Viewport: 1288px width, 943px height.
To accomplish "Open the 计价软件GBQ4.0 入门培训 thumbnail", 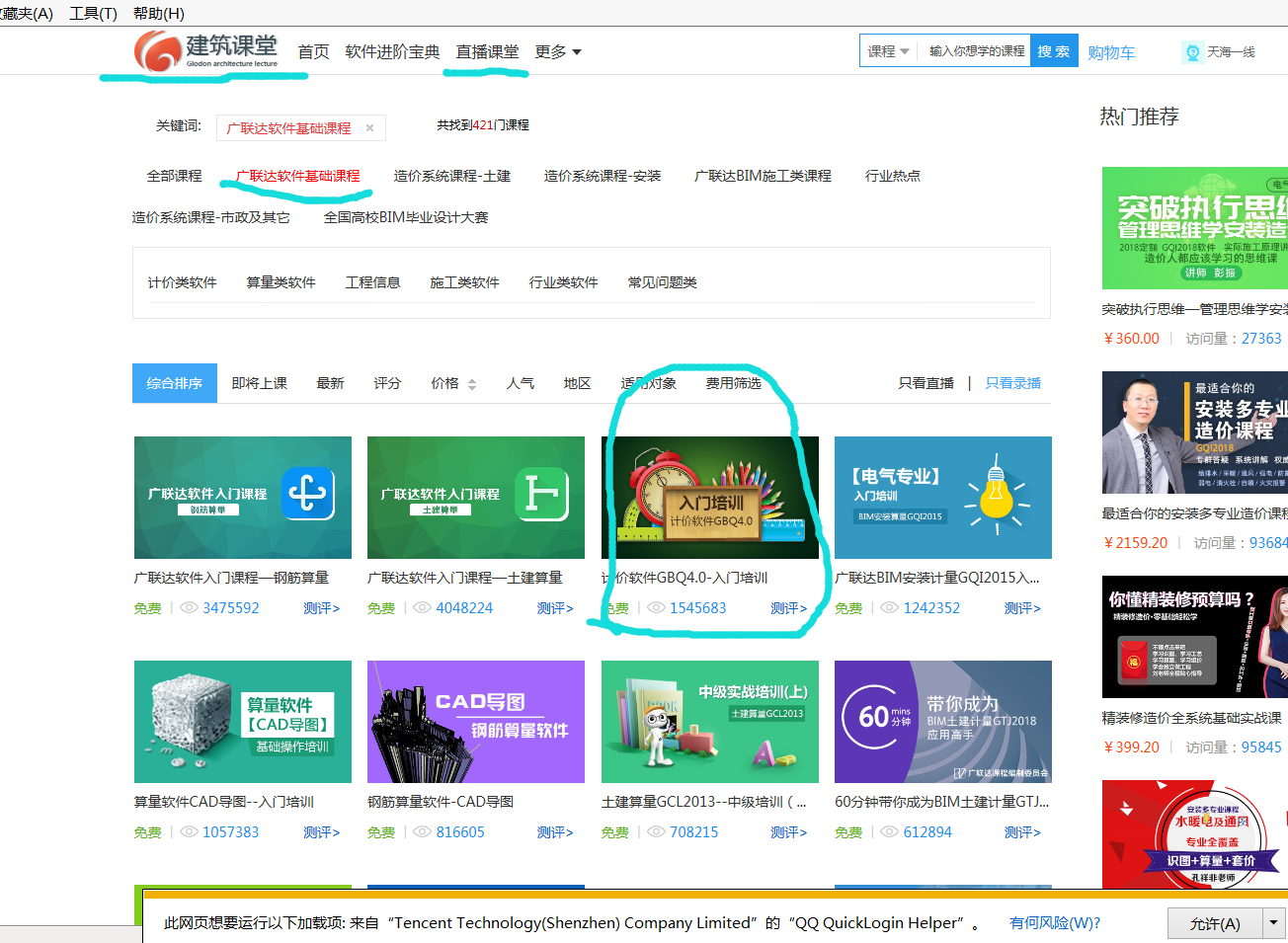I will (710, 498).
